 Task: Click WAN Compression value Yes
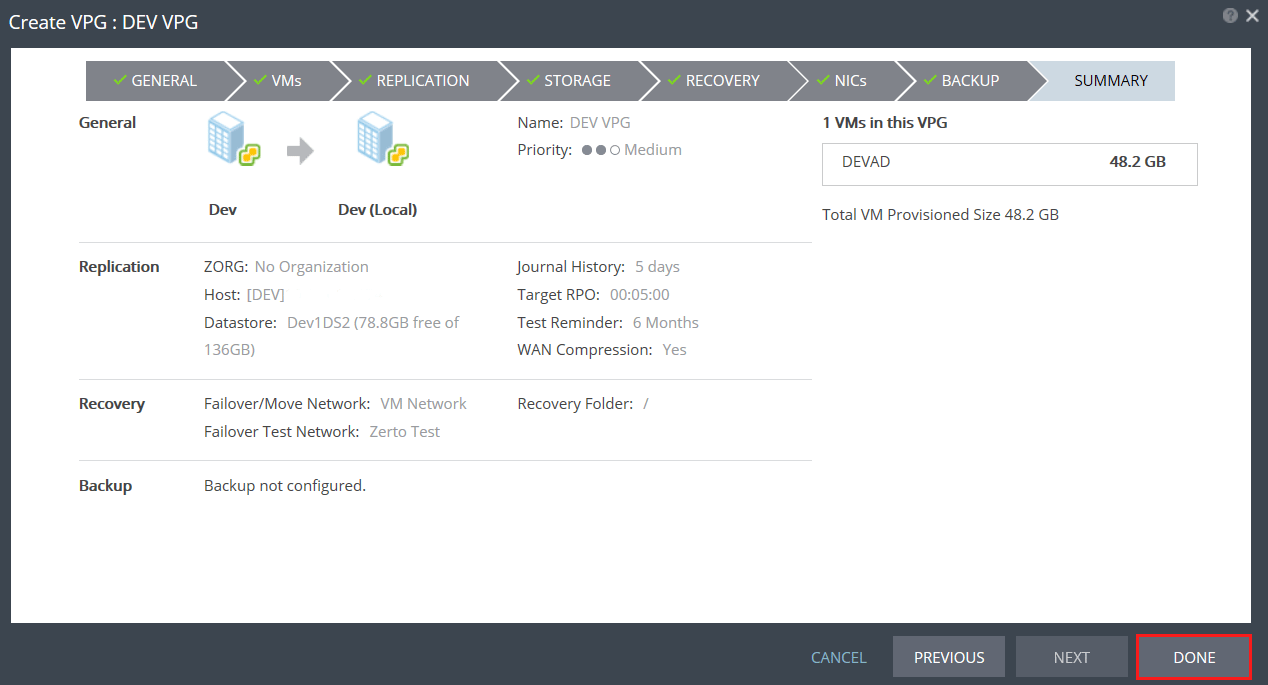tap(675, 350)
